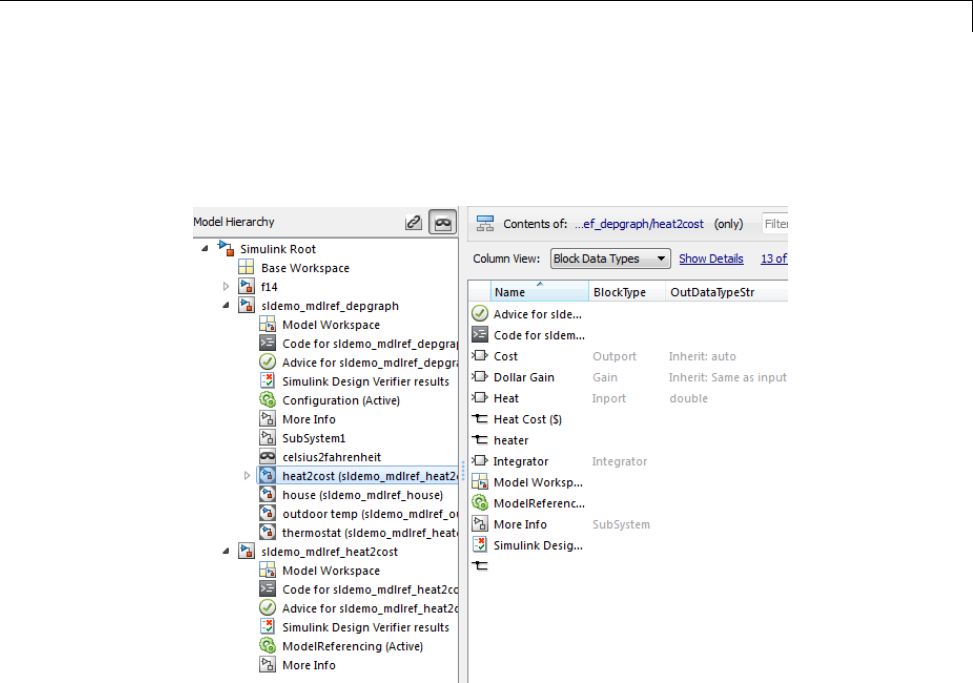The image size is (973, 683).
Task: Sort by the BlockType column header
Action: pyautogui.click(x=627, y=292)
